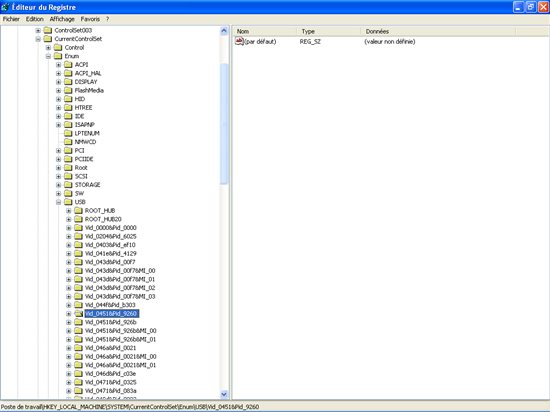
Task: Expand the ACPI_HAL key
Action: tap(59, 73)
